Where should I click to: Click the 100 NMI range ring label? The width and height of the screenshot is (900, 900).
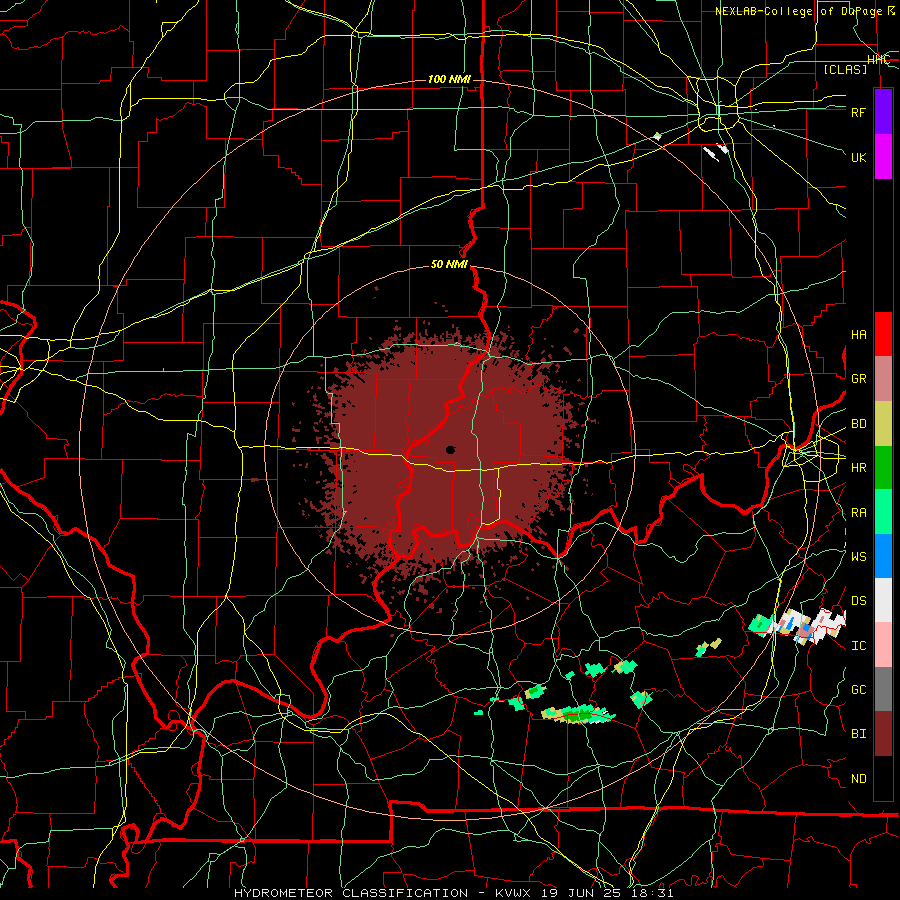pyautogui.click(x=449, y=79)
